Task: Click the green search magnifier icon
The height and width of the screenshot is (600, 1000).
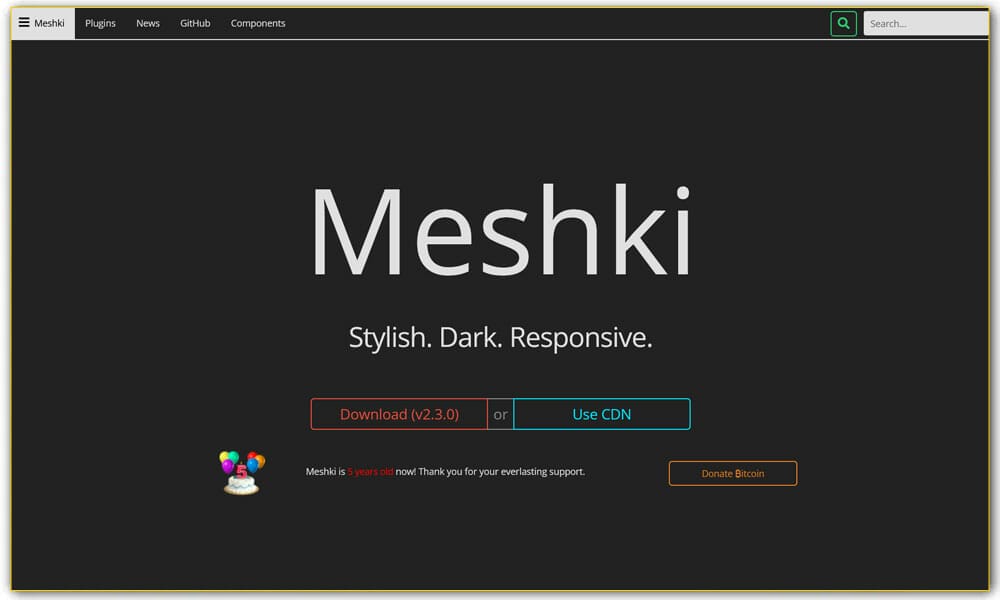Action: click(x=843, y=23)
